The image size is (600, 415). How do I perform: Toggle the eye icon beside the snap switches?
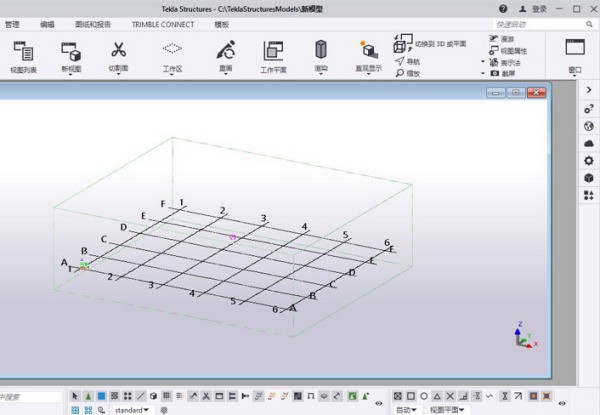tap(378, 403)
